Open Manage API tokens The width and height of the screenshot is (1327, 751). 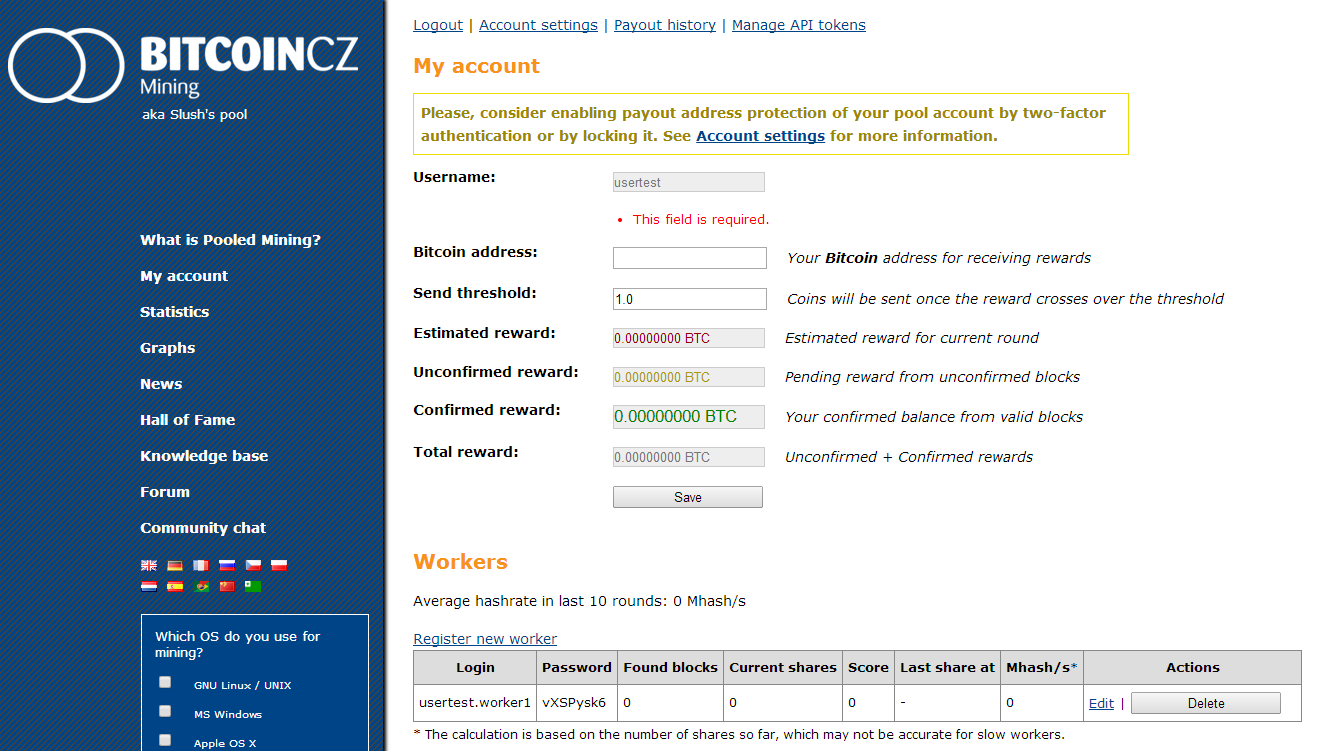(799, 25)
